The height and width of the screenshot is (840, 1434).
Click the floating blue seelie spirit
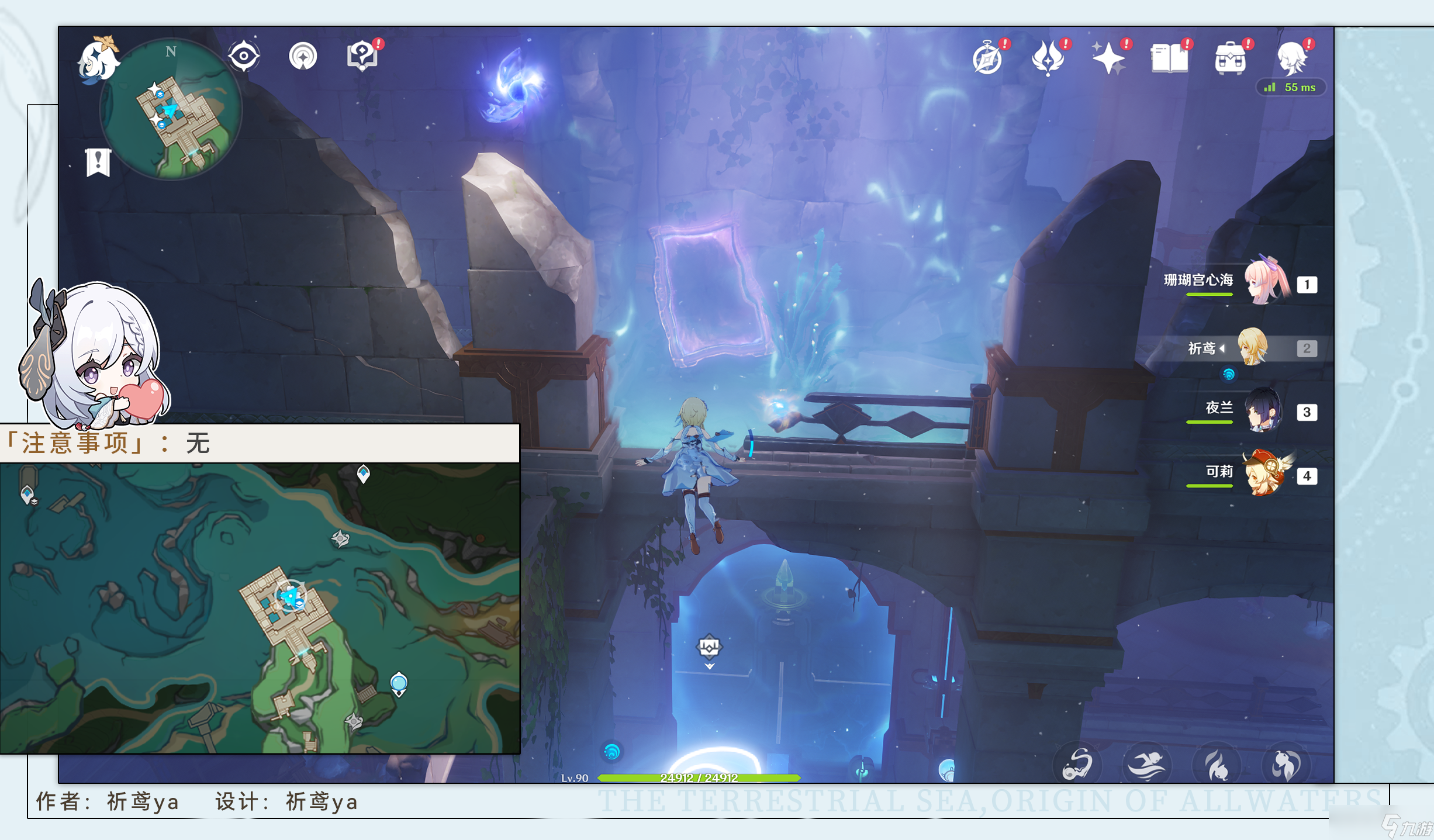[x=513, y=86]
